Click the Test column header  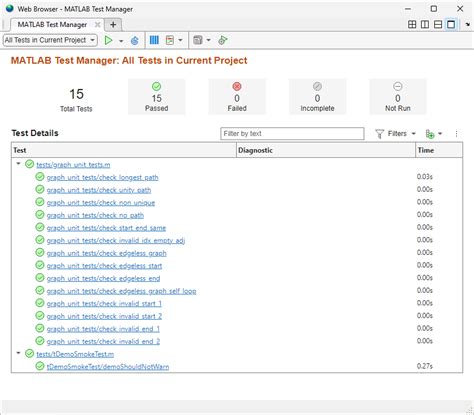tap(124, 150)
